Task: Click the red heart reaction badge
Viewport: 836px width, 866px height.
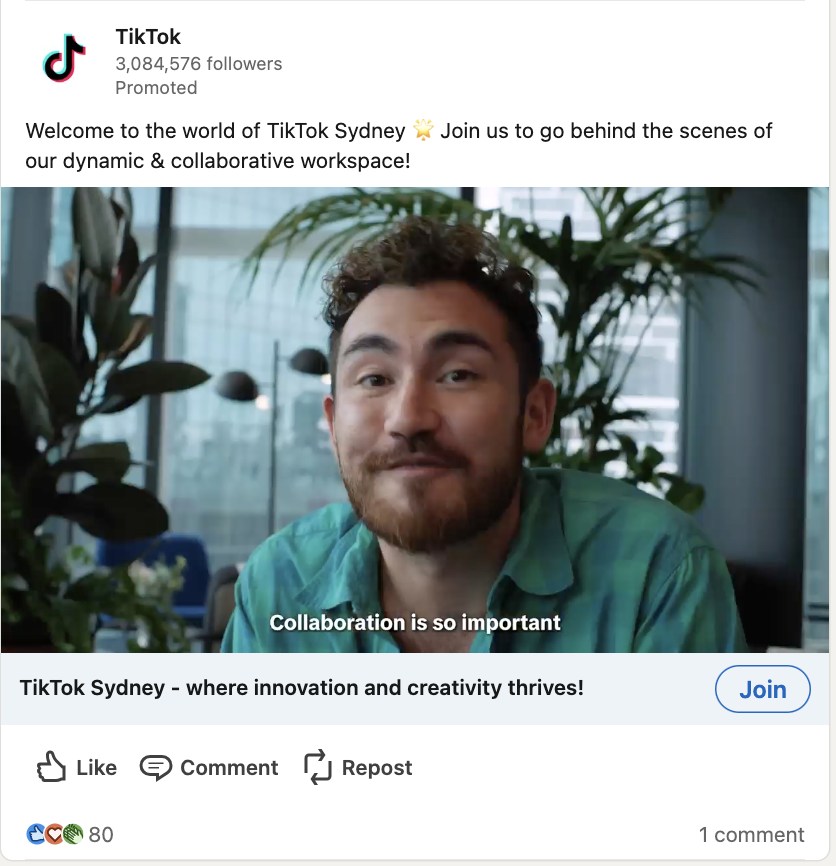Action: (54, 834)
